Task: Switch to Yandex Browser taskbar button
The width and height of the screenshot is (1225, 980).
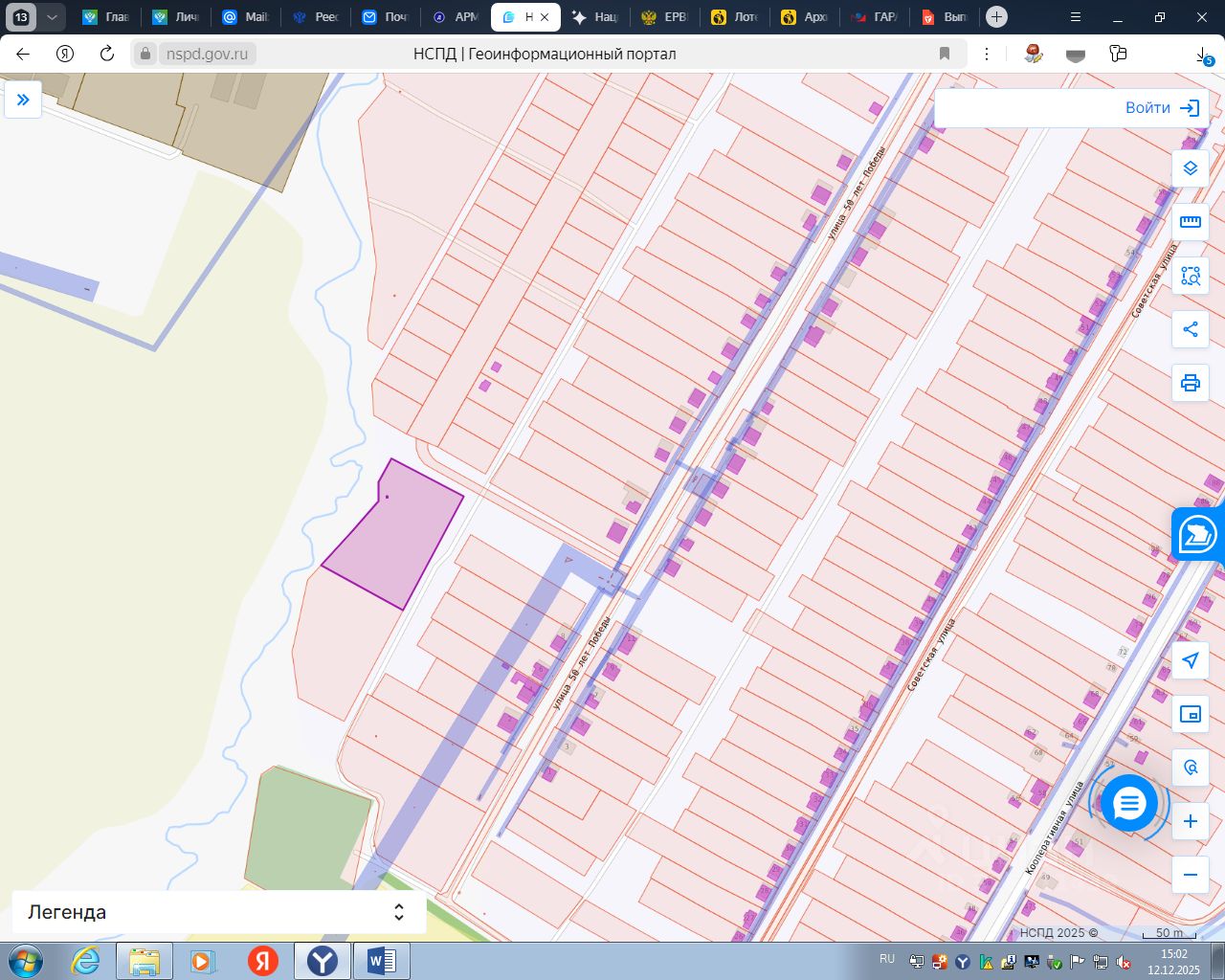Action: point(322,961)
